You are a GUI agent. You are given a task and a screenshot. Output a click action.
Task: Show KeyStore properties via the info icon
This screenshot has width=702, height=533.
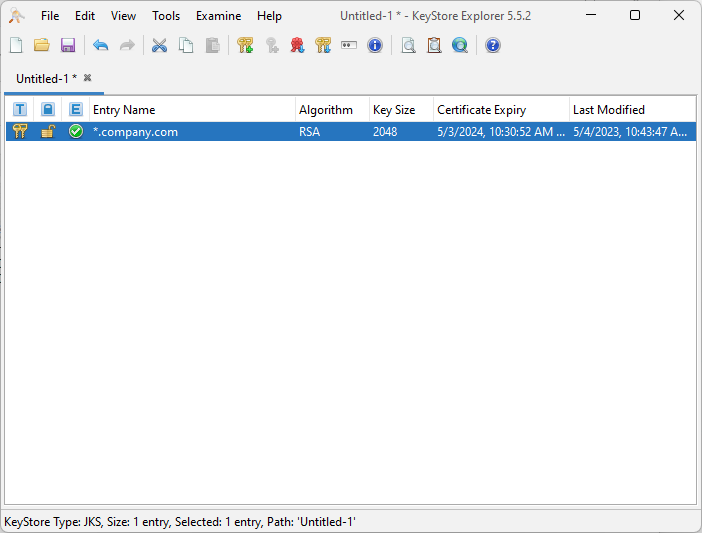tap(375, 45)
